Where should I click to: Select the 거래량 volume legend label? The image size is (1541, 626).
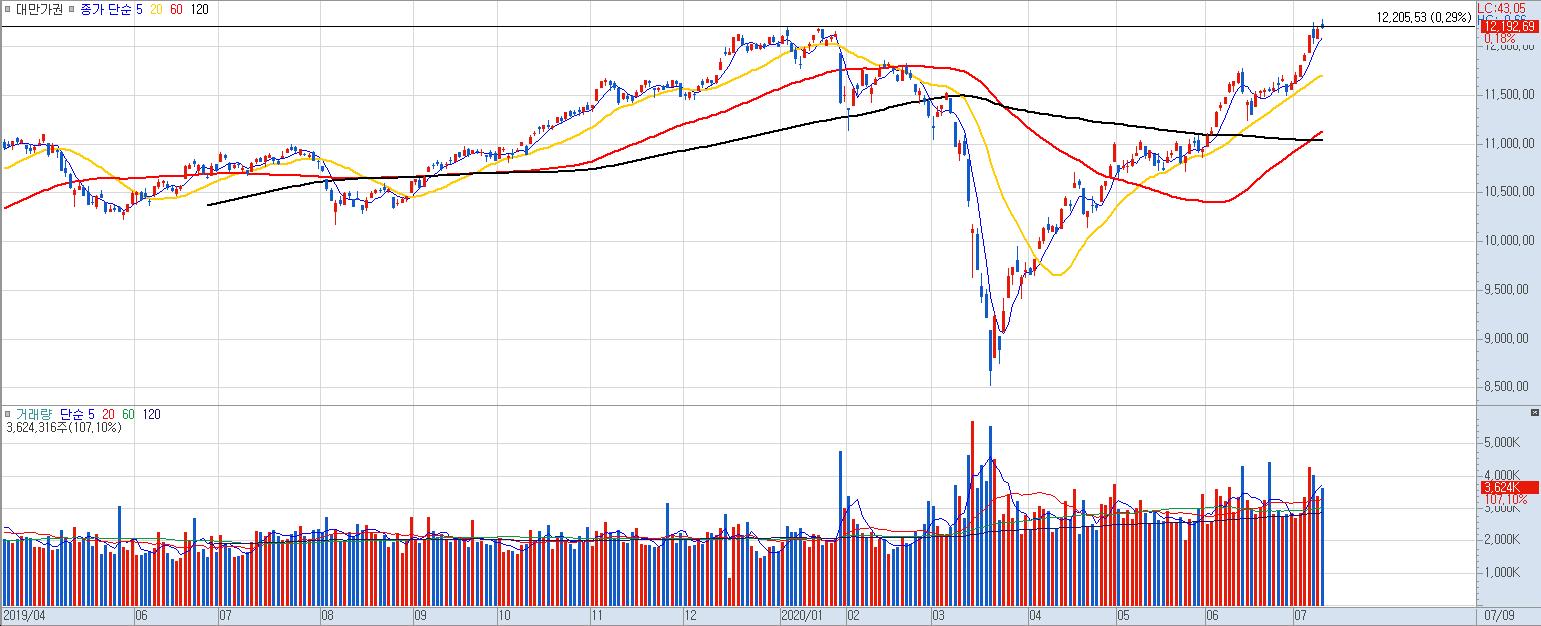[x=32, y=414]
